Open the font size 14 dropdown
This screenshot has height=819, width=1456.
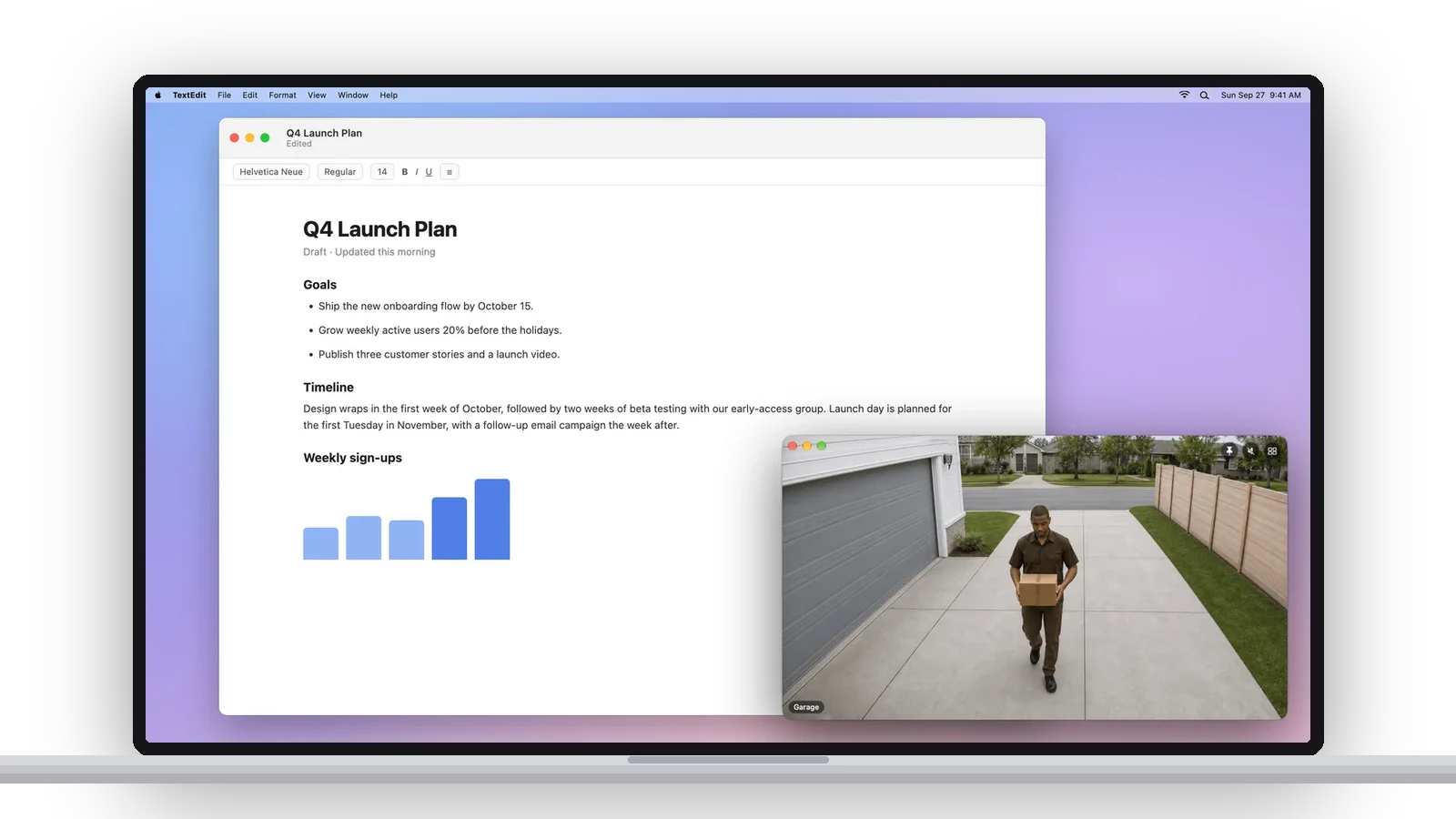[382, 172]
